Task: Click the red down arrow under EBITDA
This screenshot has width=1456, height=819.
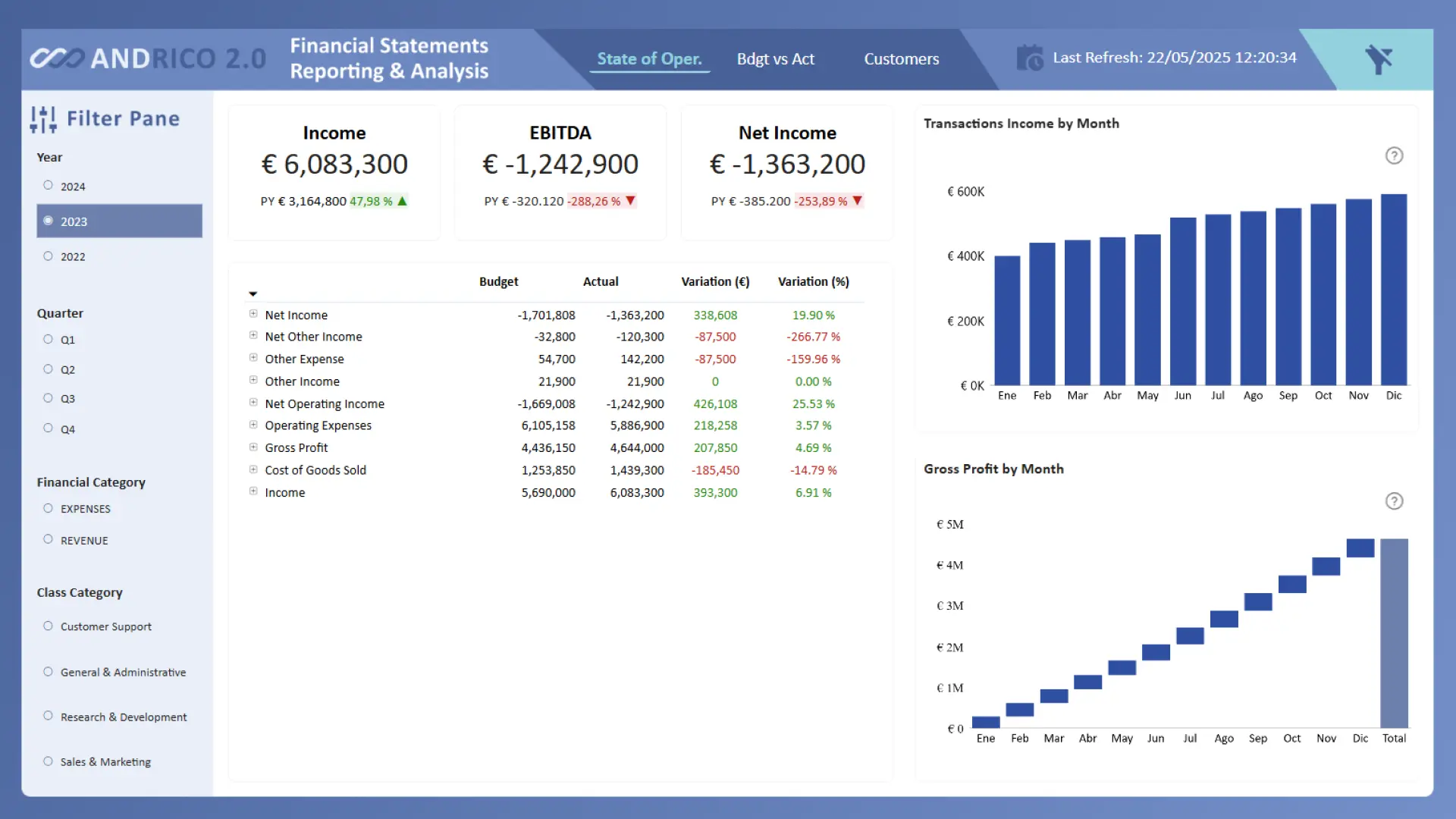Action: coord(630,201)
